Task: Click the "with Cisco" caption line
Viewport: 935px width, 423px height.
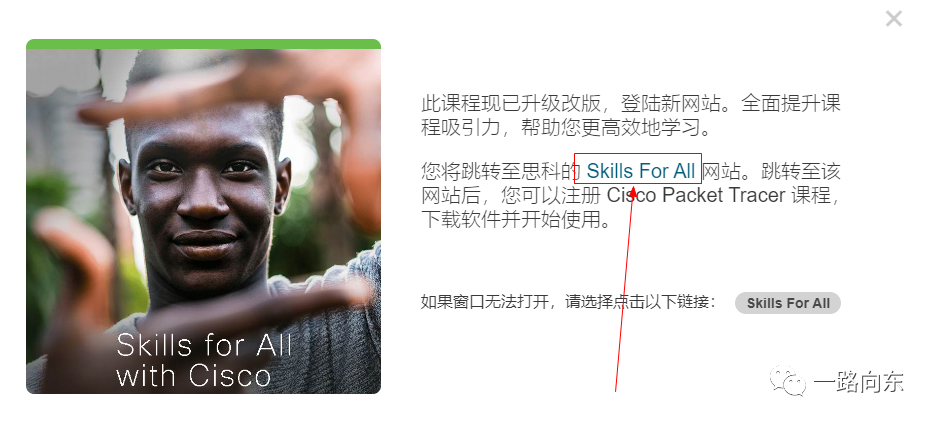Action: tap(194, 376)
